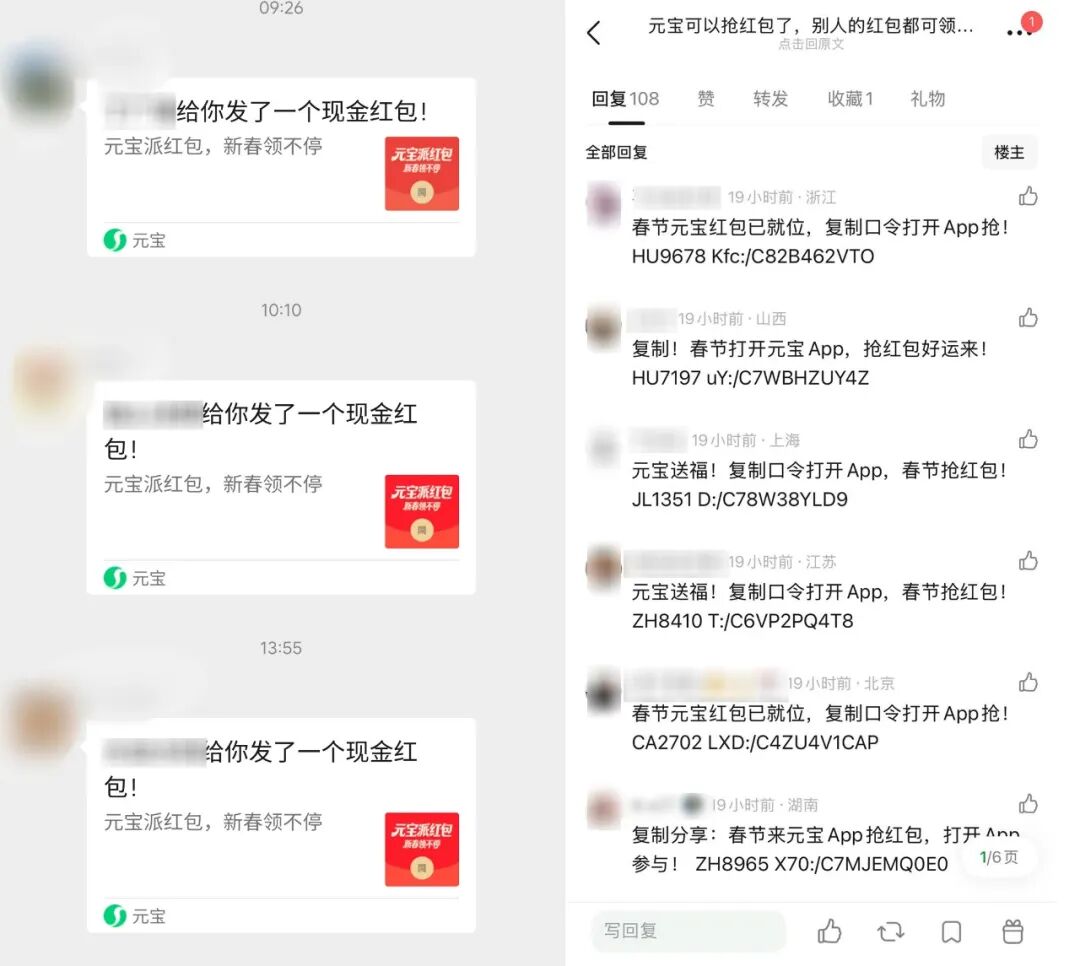1080x966 pixels.
Task: Toggle the 楼主 author-only filter
Action: pyautogui.click(x=1009, y=152)
